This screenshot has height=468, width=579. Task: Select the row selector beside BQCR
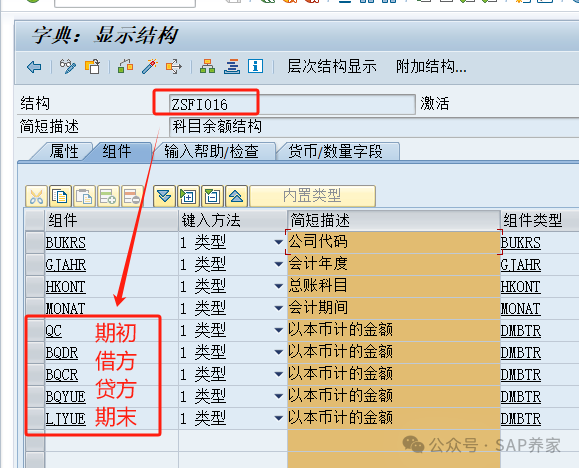point(35,375)
